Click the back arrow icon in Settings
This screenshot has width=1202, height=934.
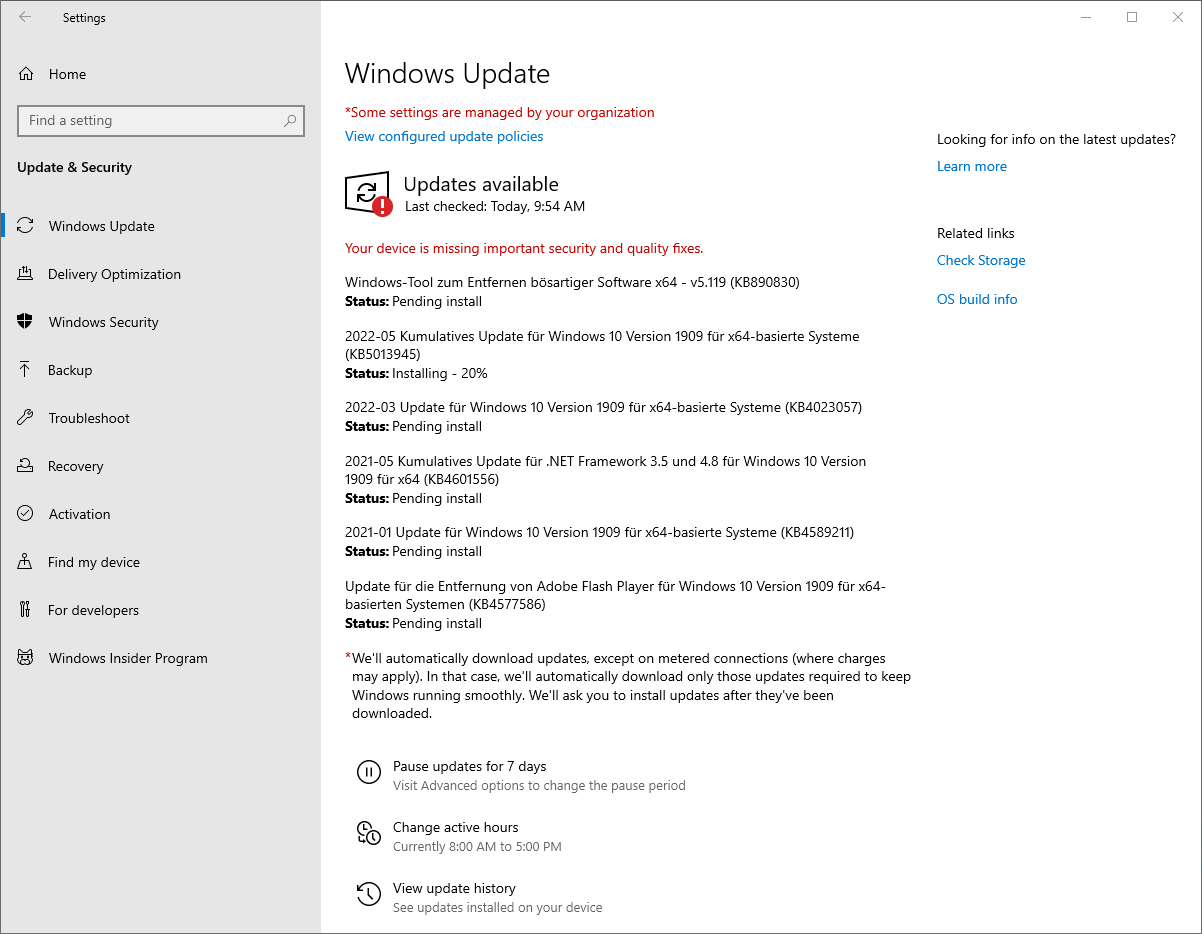point(25,17)
